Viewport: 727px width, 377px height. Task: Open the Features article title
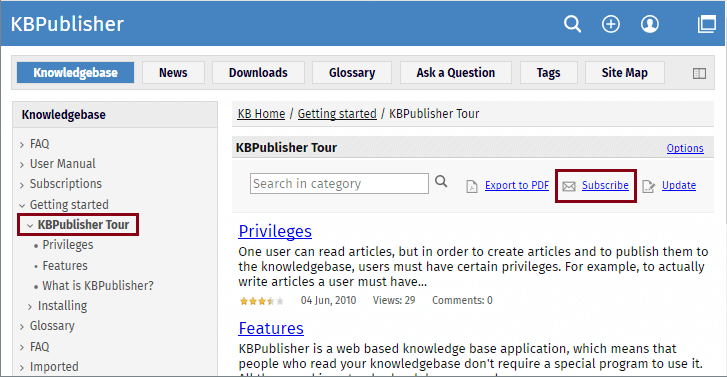[271, 328]
